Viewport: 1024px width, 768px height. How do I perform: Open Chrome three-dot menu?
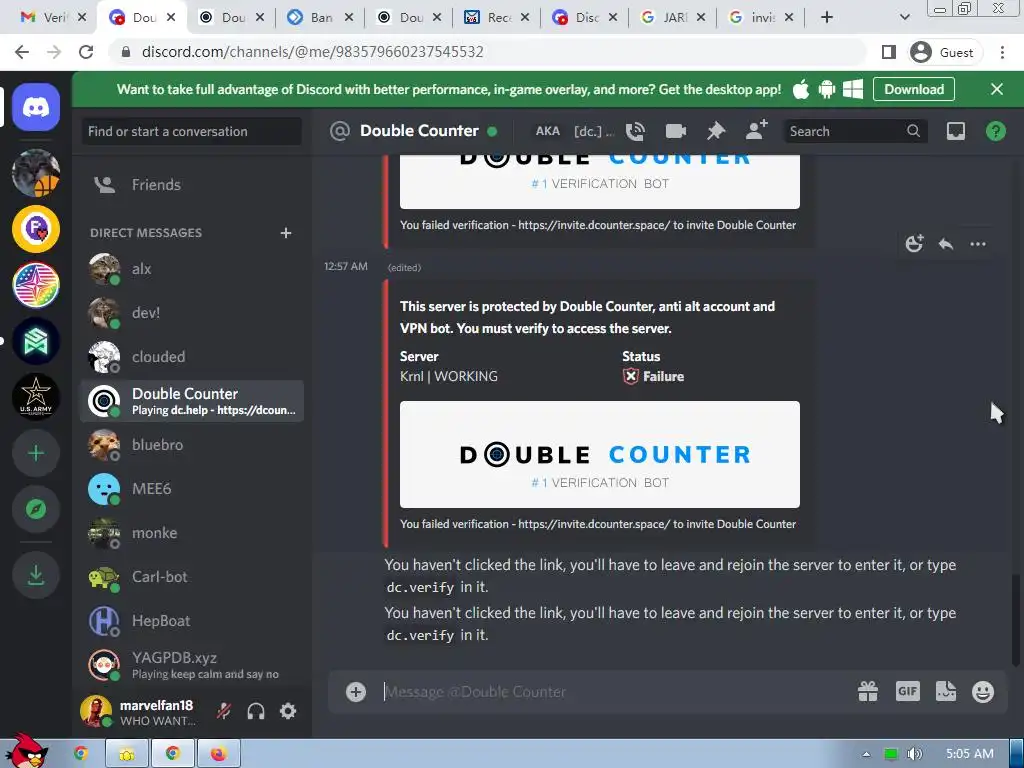coord(1002,52)
